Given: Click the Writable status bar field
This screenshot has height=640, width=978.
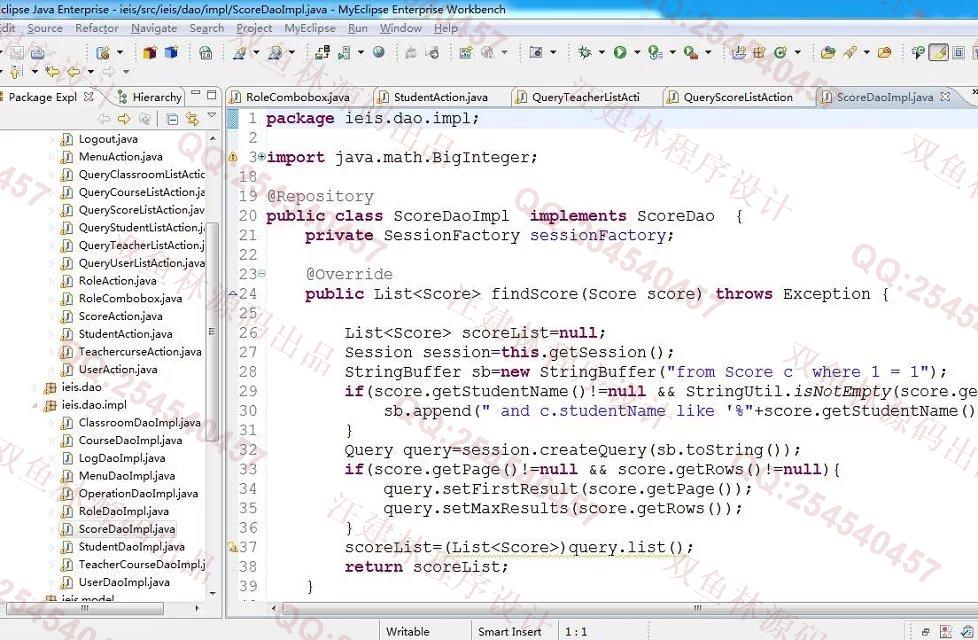Looking at the screenshot, I should point(408,631).
